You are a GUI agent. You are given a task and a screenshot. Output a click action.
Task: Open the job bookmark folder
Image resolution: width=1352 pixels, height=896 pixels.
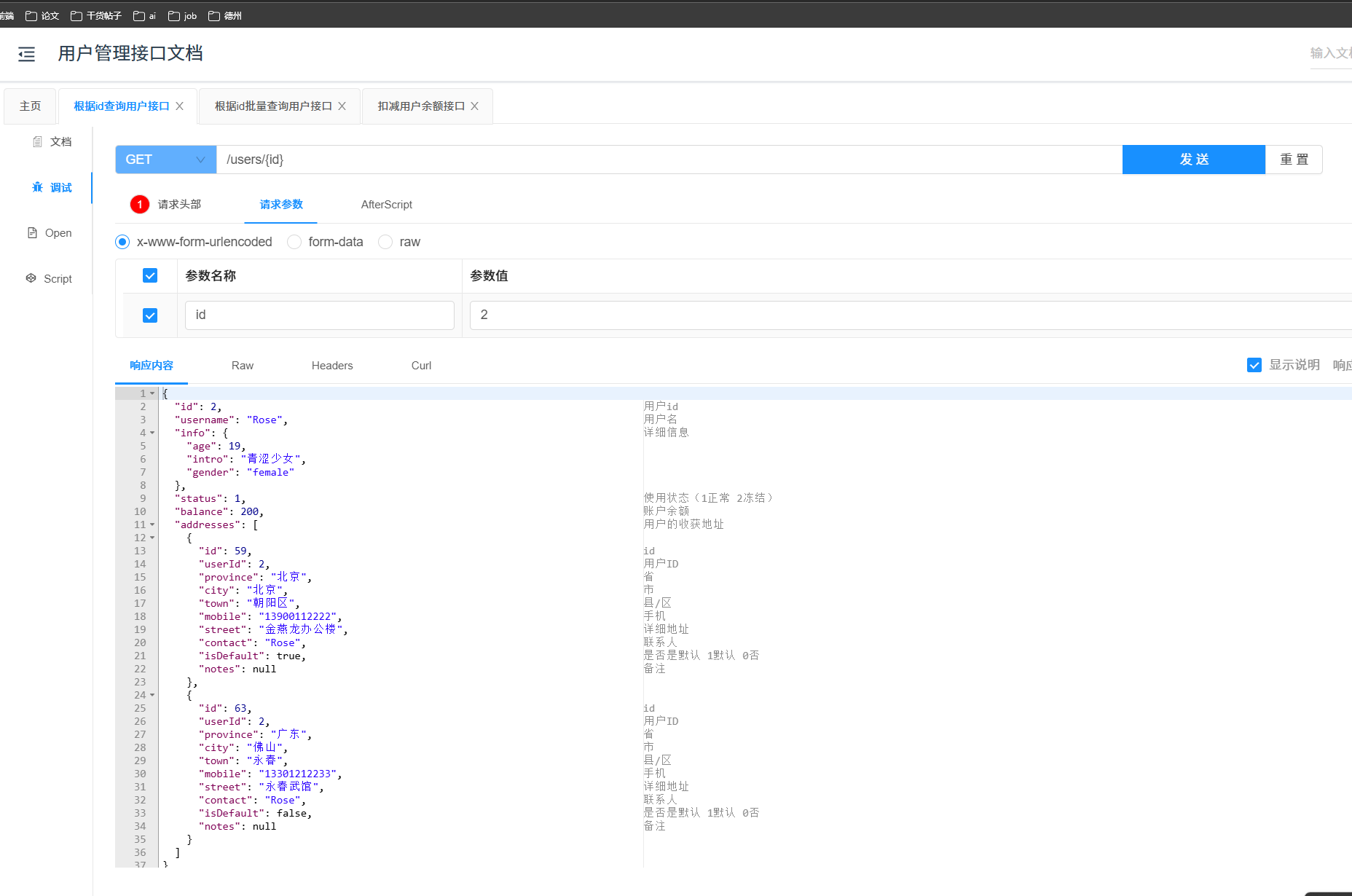[x=183, y=16]
